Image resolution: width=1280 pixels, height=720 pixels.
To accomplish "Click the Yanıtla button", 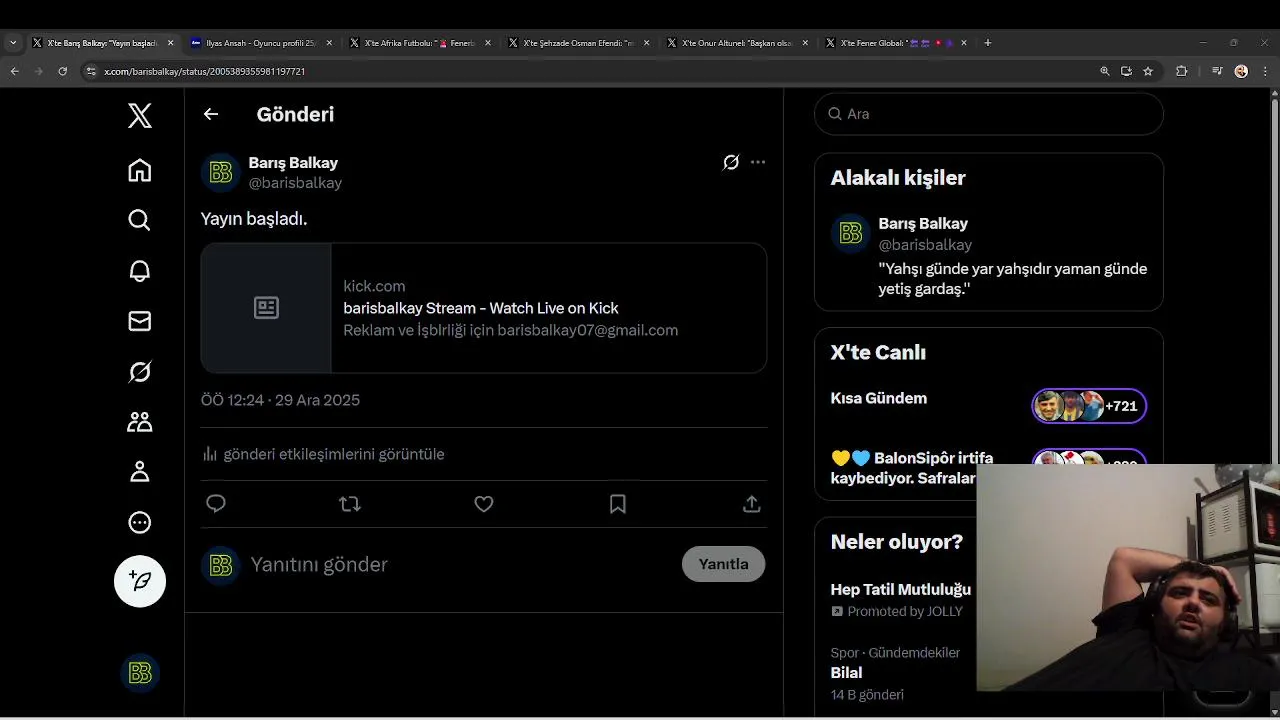I will point(723,564).
